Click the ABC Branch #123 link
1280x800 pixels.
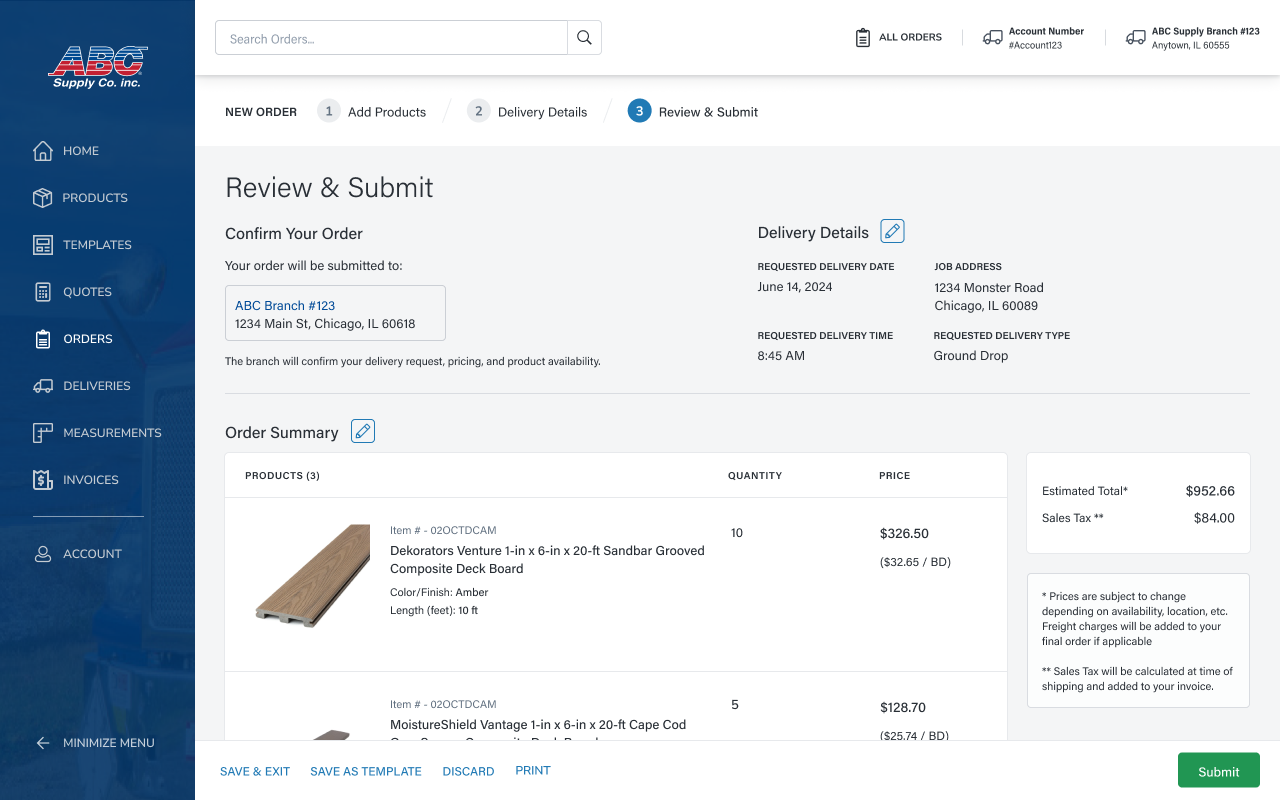285,306
